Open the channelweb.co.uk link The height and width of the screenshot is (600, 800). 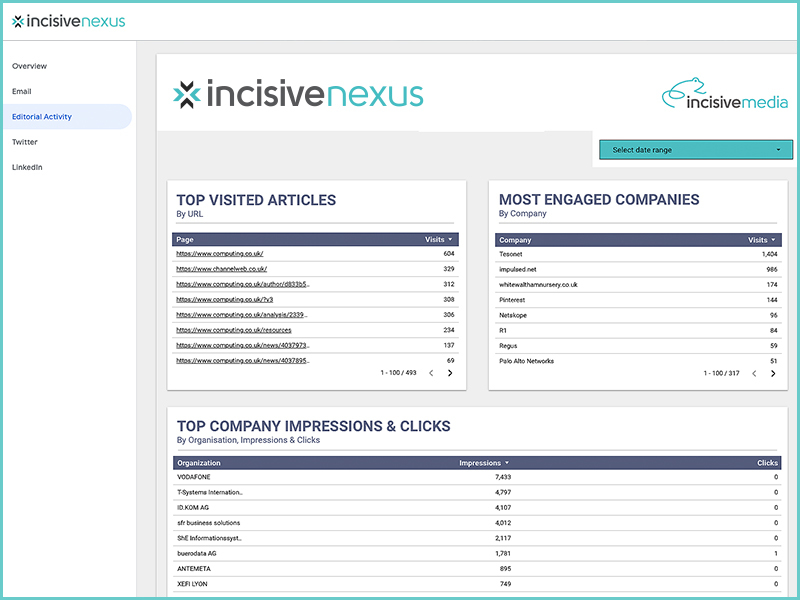tap(221, 269)
